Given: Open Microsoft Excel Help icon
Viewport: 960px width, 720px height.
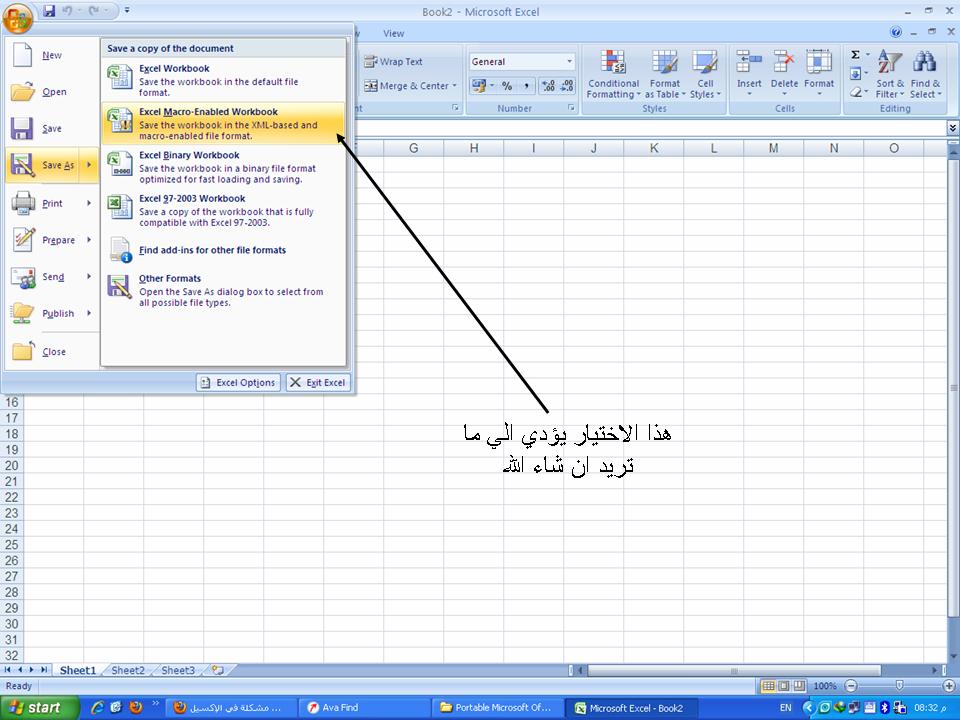Looking at the screenshot, I should pos(896,32).
